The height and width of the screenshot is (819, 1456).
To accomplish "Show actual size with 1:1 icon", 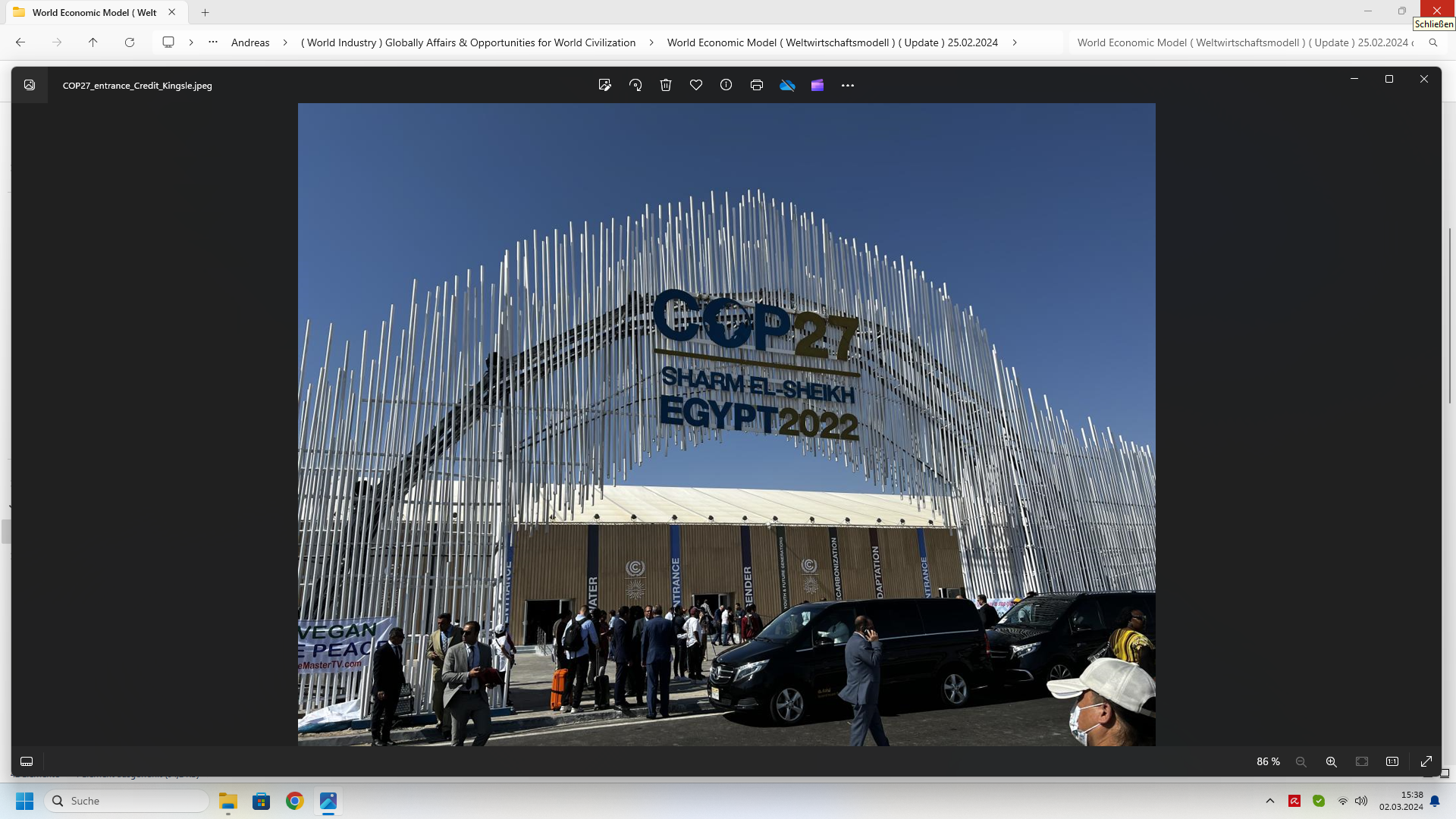I will pos(1392,761).
